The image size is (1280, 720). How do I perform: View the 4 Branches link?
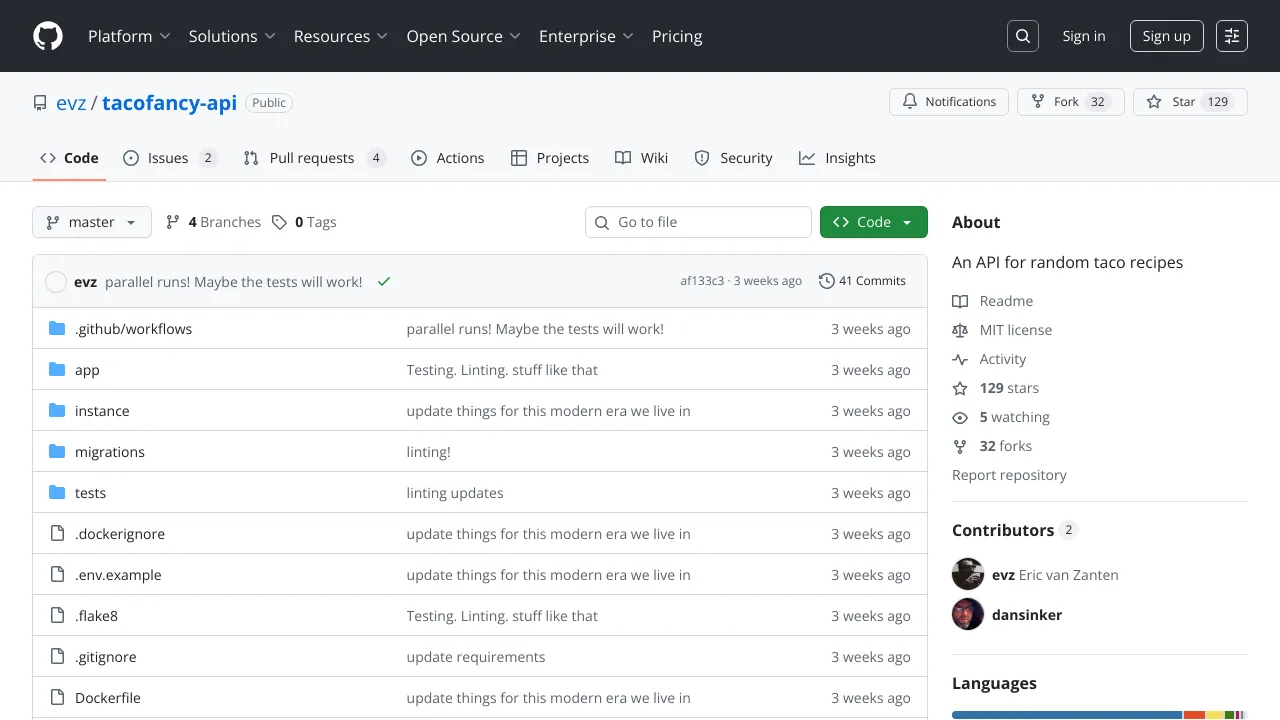(213, 222)
